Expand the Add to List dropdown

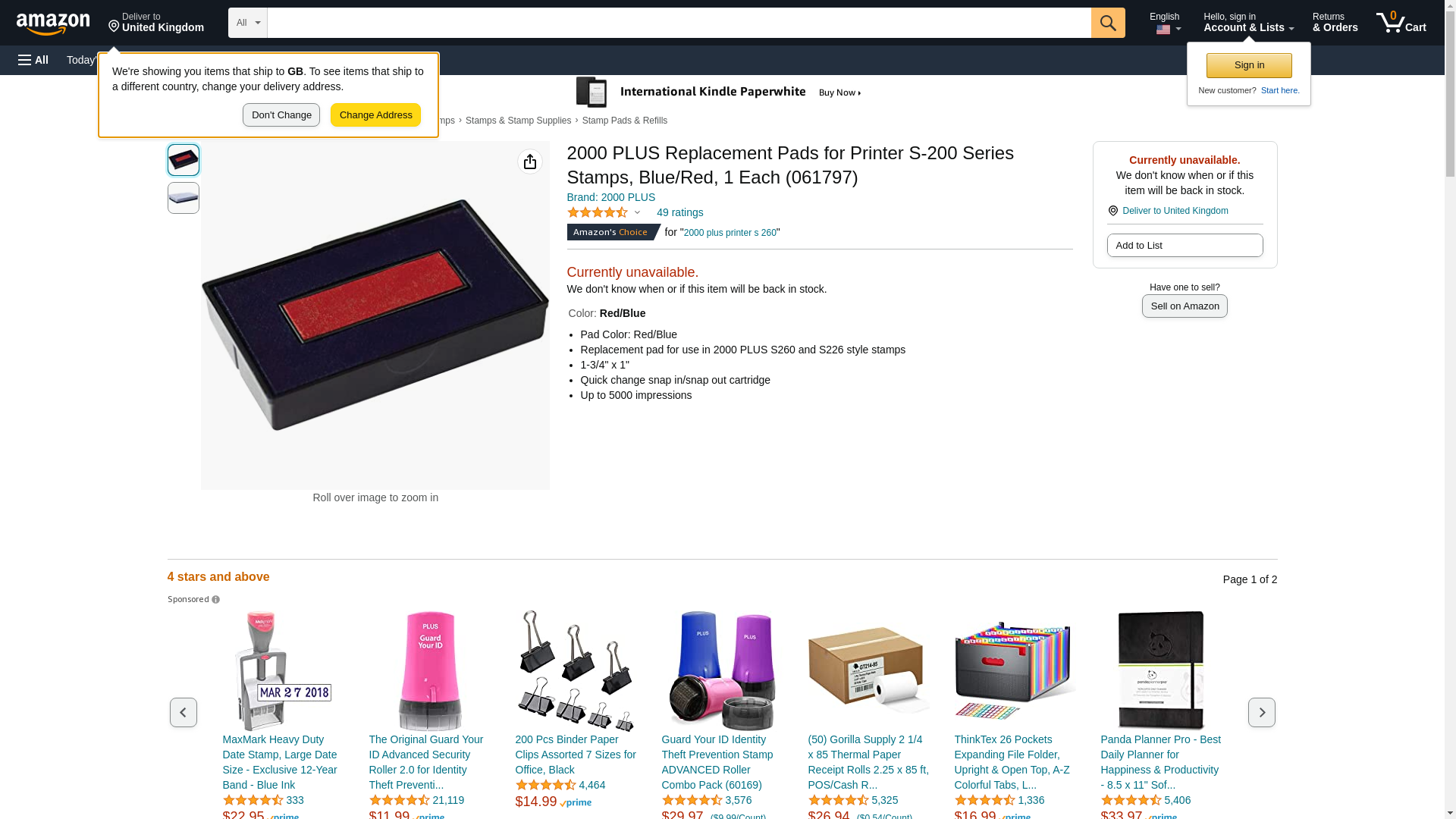coord(1185,245)
